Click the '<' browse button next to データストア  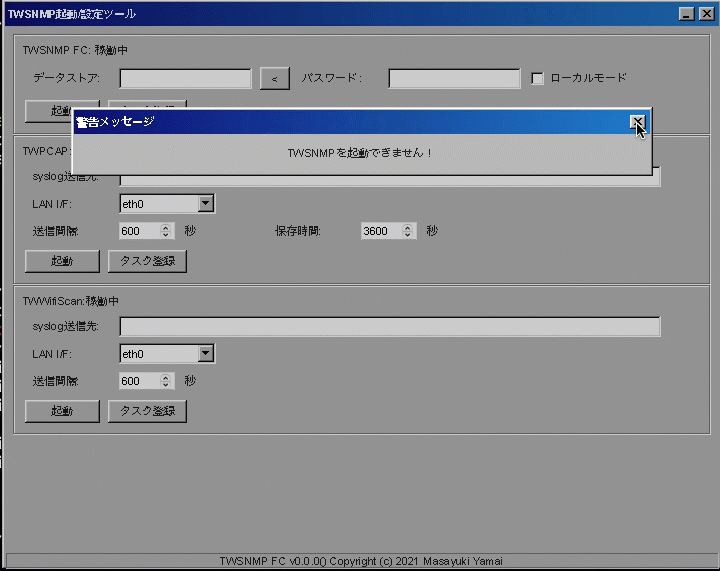pos(275,78)
